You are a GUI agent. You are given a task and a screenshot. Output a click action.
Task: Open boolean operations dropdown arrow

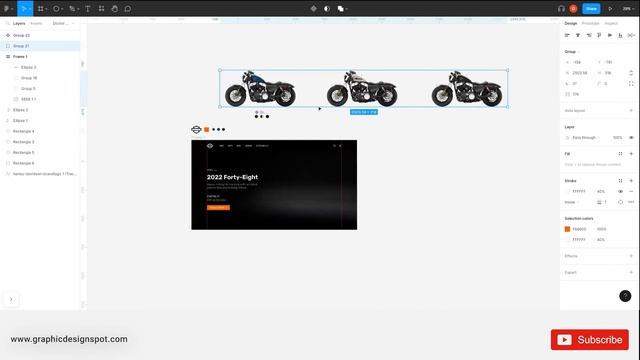click(x=347, y=9)
